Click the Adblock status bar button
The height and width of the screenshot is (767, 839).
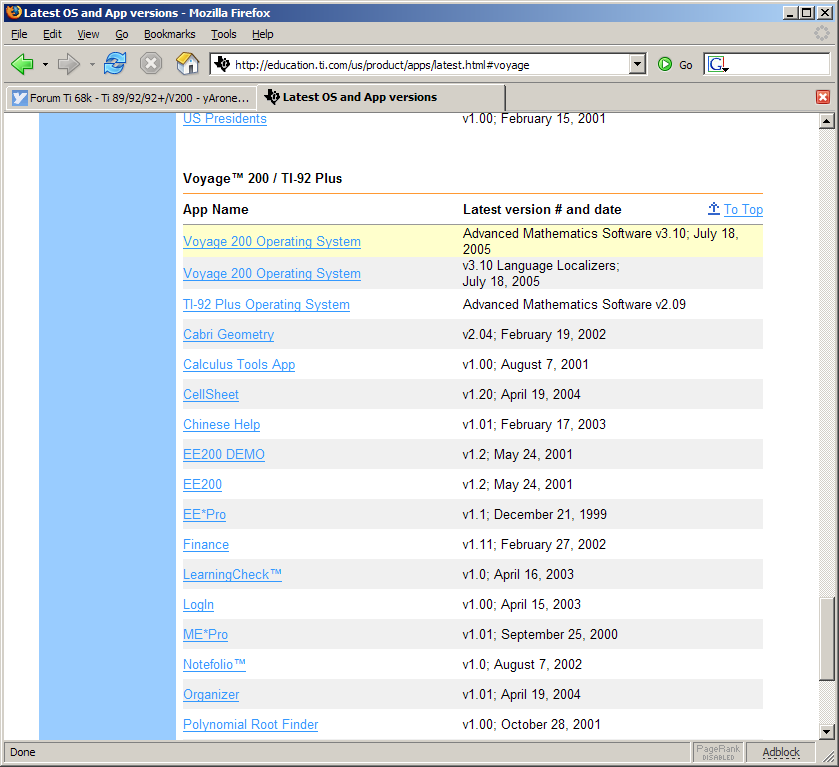point(781,752)
